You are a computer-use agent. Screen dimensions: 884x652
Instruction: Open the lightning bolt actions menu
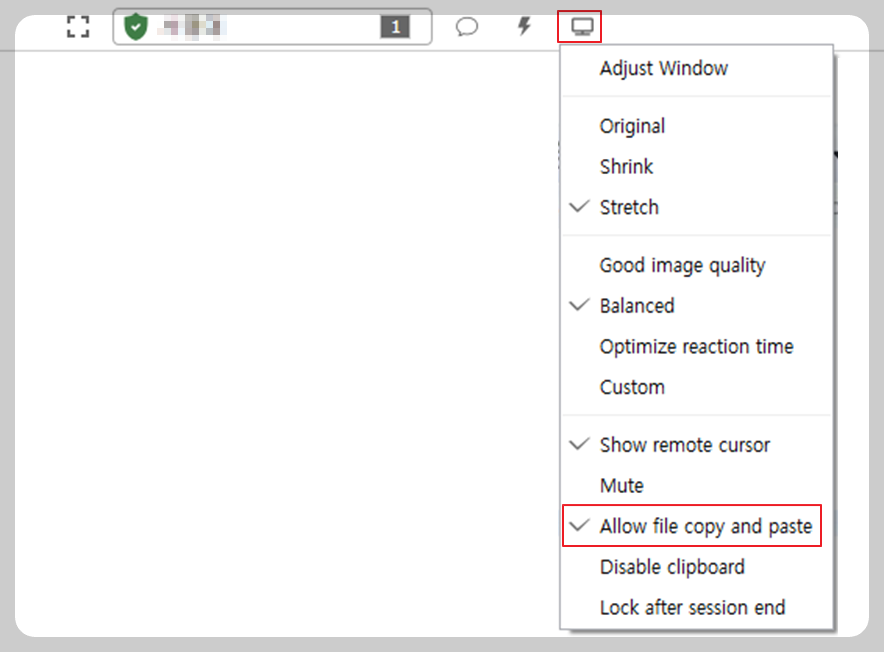click(x=524, y=26)
